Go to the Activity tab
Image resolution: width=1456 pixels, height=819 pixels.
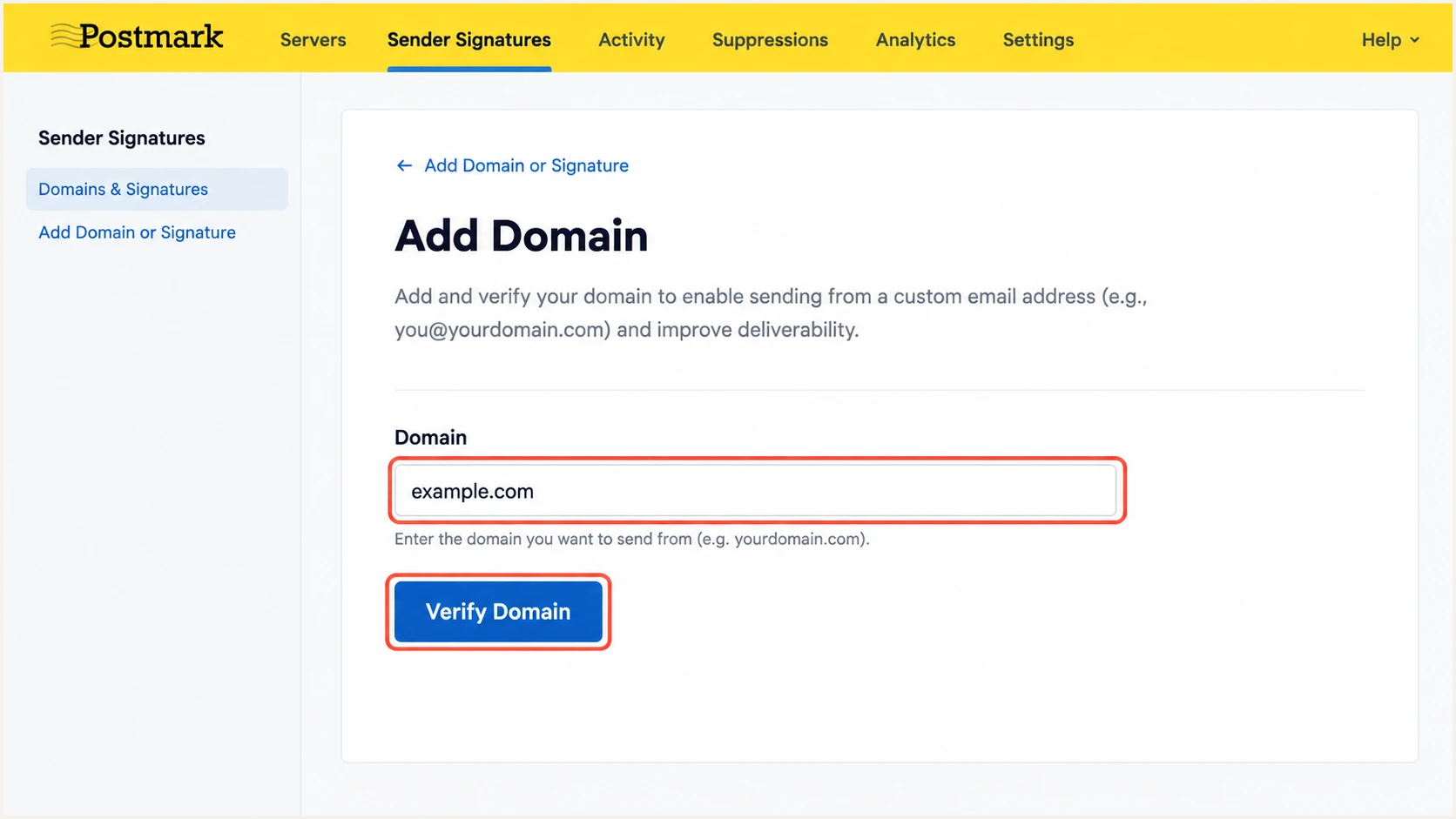coord(631,40)
